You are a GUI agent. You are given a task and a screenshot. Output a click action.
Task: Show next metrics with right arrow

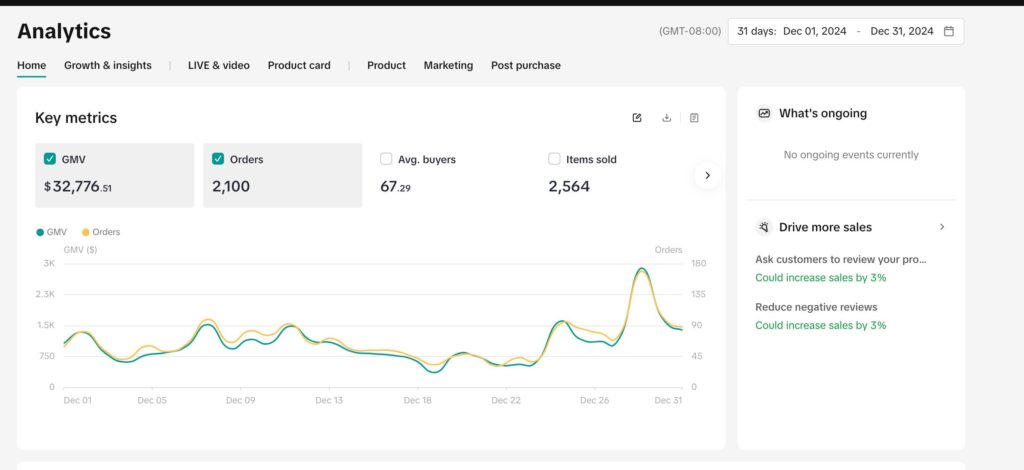click(x=707, y=175)
